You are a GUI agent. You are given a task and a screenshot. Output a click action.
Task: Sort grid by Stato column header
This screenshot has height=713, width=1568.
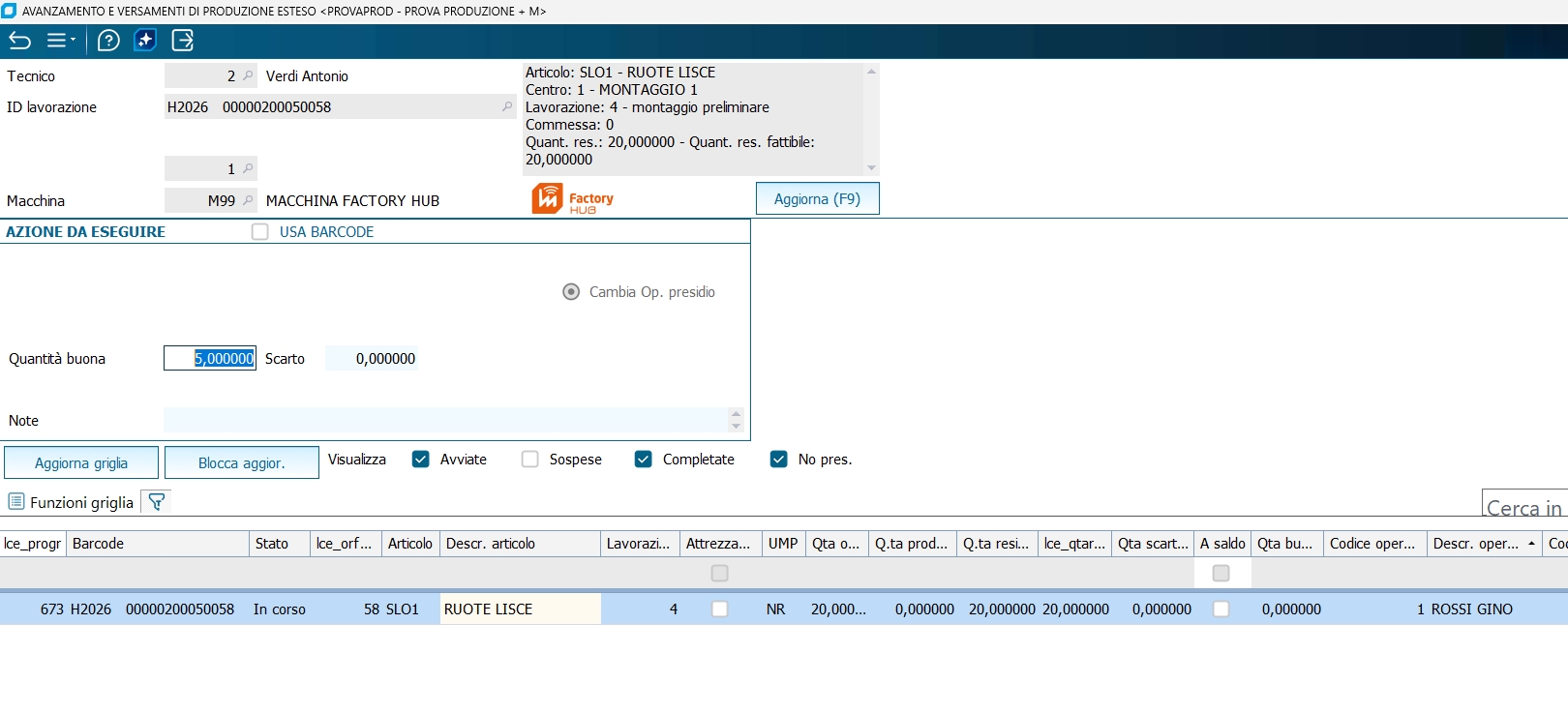tap(279, 544)
